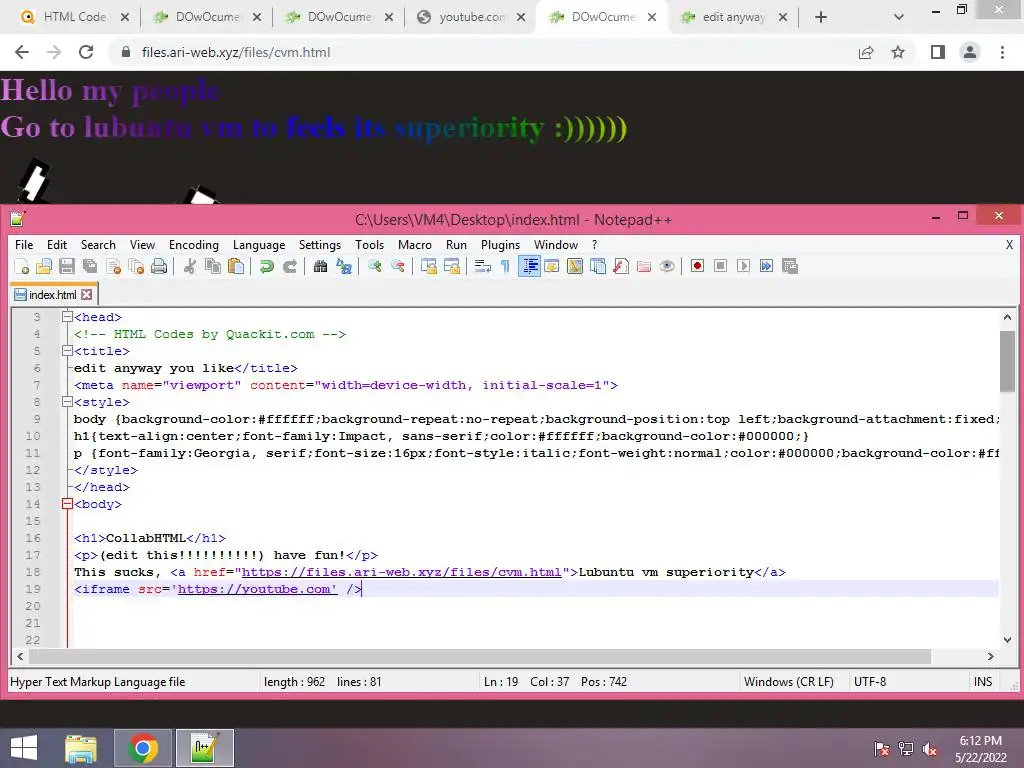Close the index.html document tab
The width and height of the screenshot is (1024, 768).
(86, 295)
